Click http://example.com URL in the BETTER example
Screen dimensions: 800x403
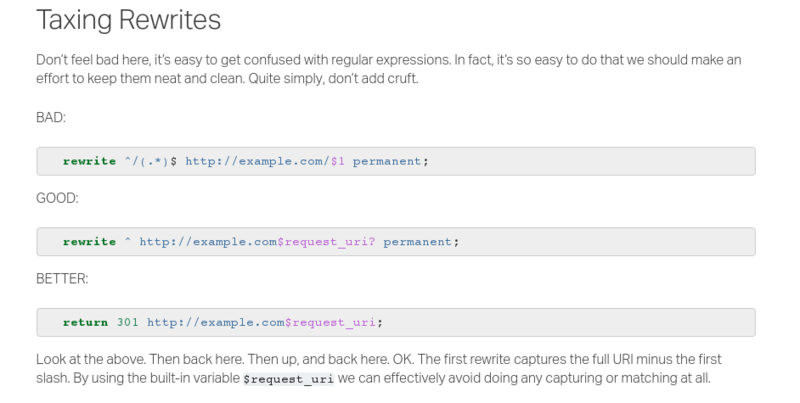215,323
